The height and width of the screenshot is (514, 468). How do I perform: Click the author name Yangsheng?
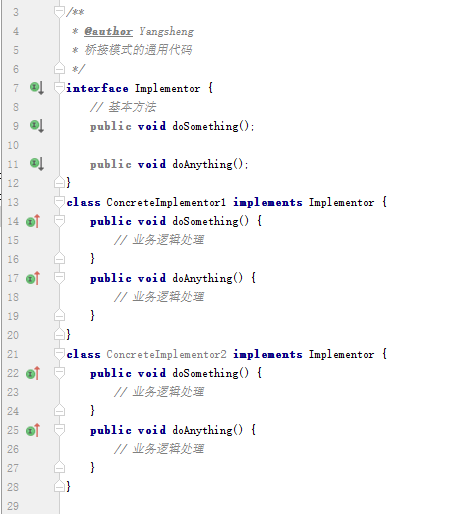(166, 31)
